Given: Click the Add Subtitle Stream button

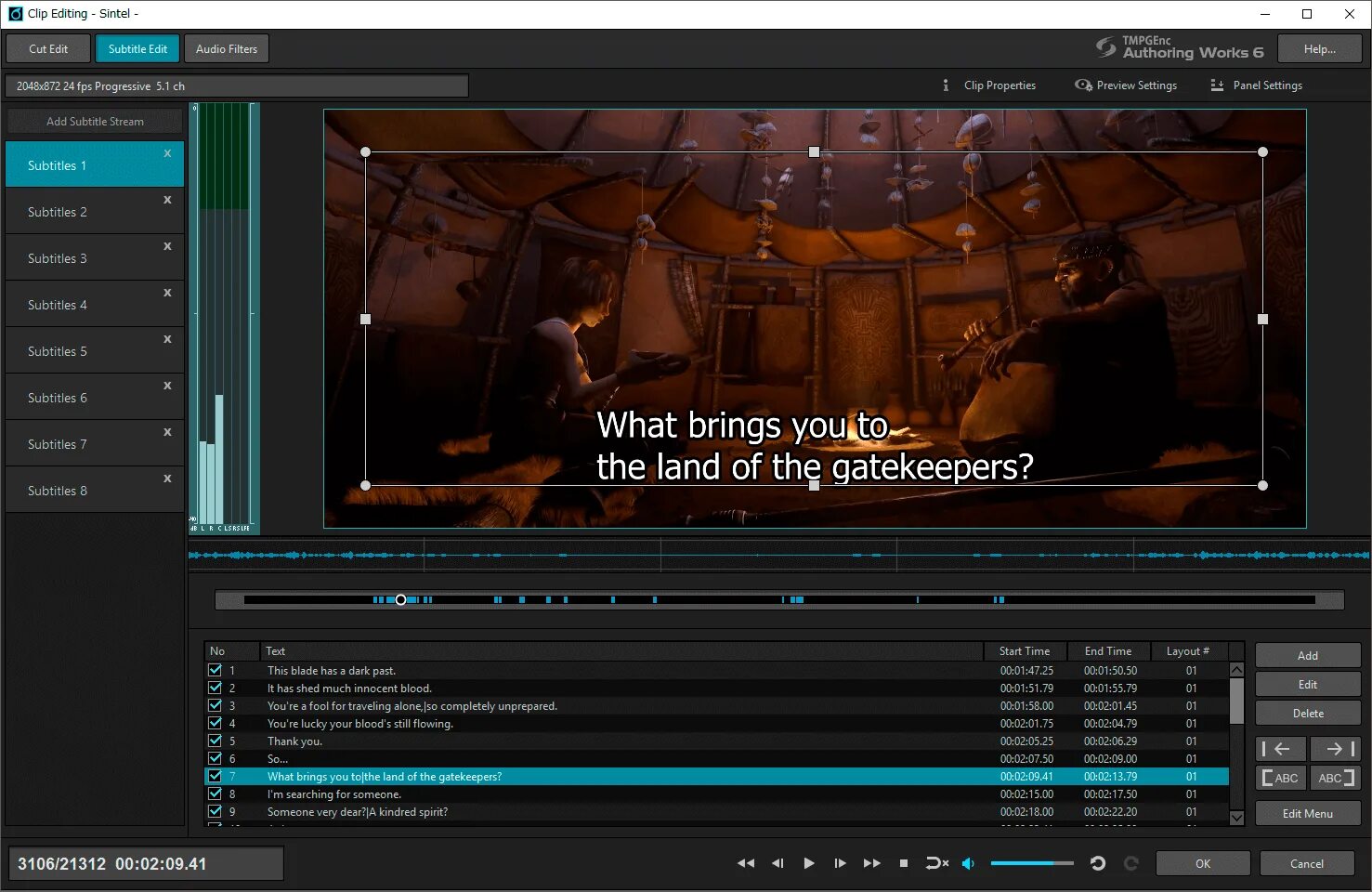Looking at the screenshot, I should click(95, 122).
